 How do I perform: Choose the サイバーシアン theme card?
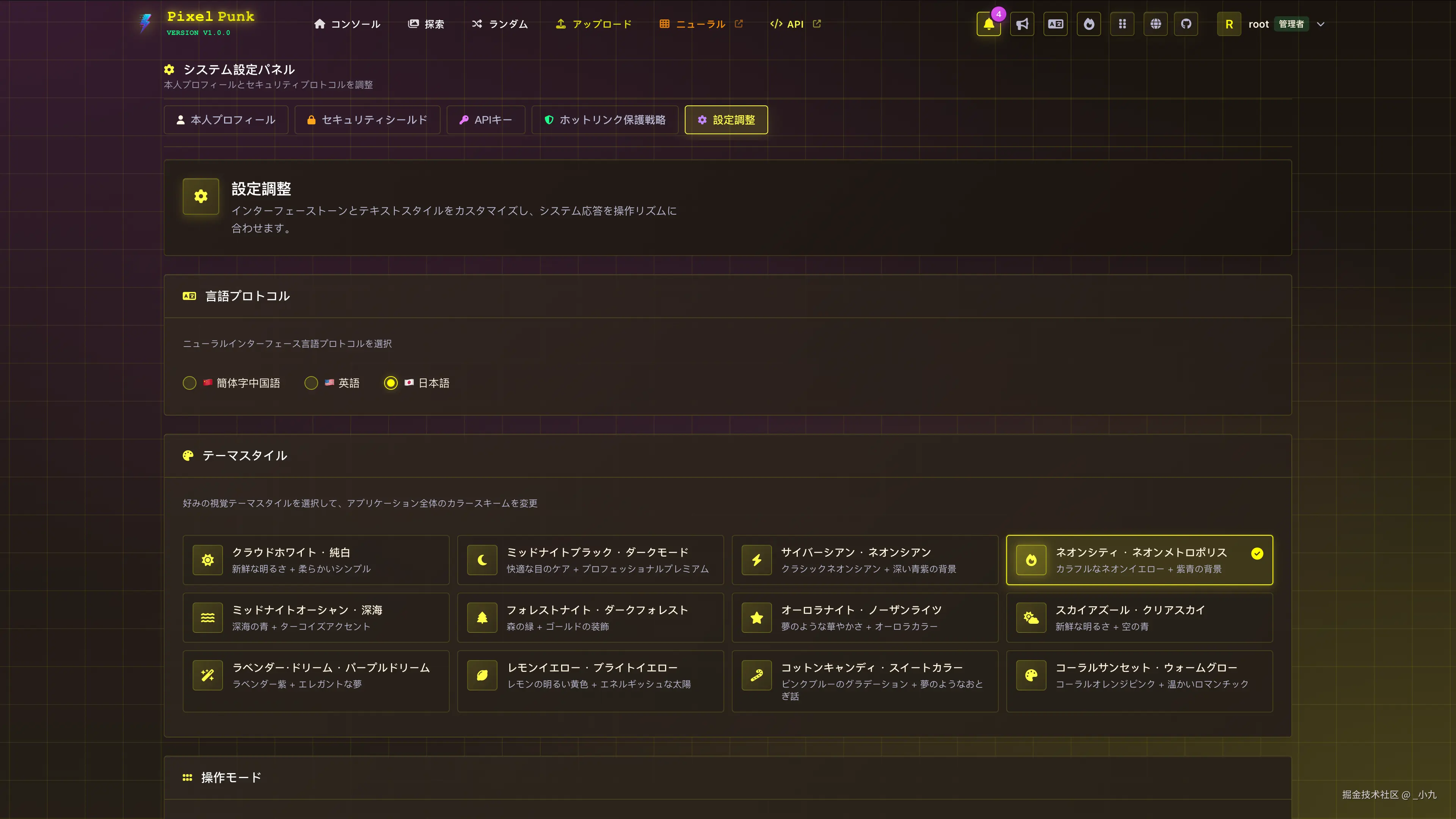pyautogui.click(x=864, y=560)
